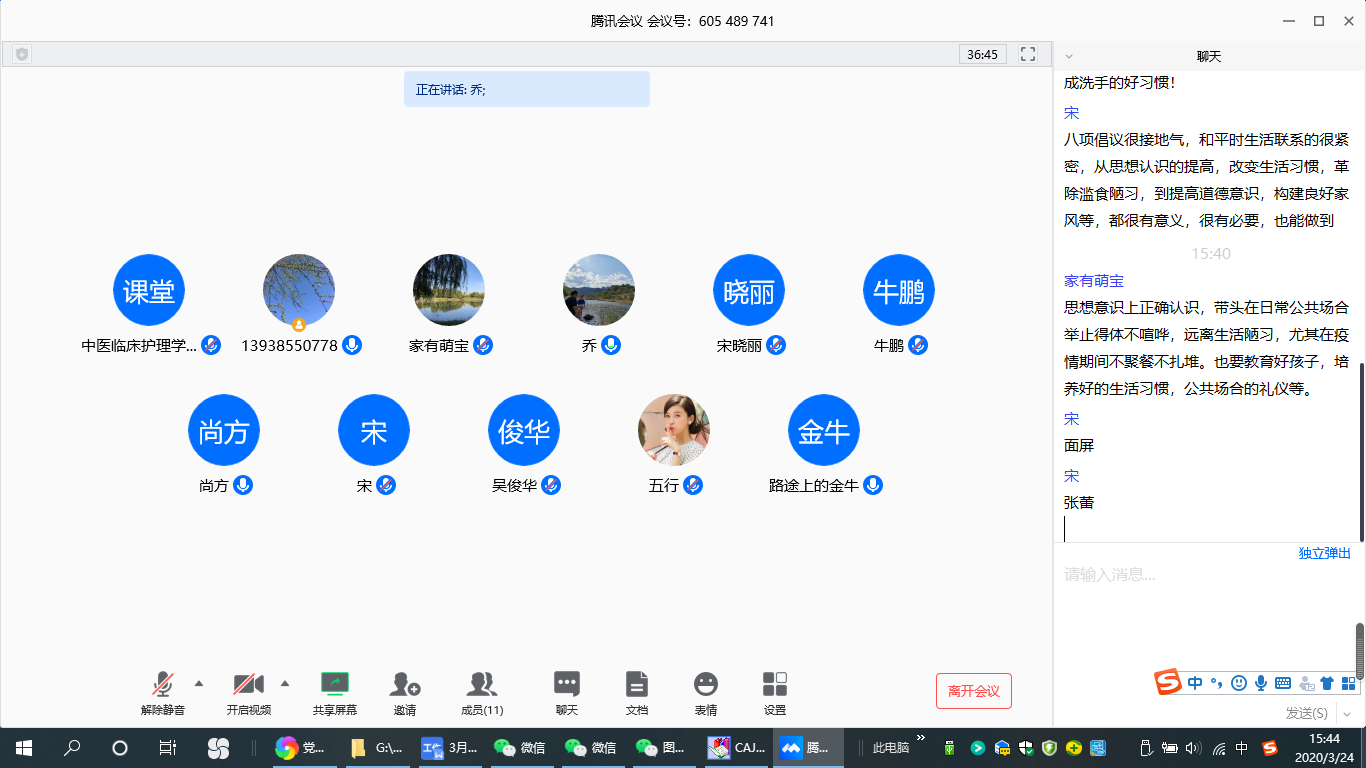The height and width of the screenshot is (768, 1366).
Task: Click the 邀请 invite icon
Action: click(404, 685)
